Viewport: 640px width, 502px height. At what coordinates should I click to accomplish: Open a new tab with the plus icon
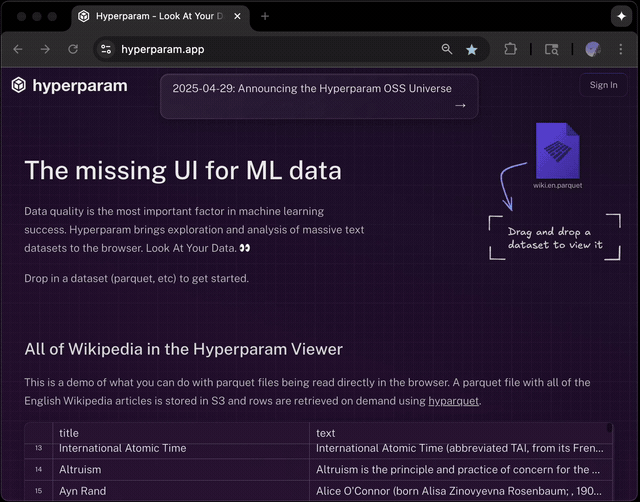[x=265, y=16]
